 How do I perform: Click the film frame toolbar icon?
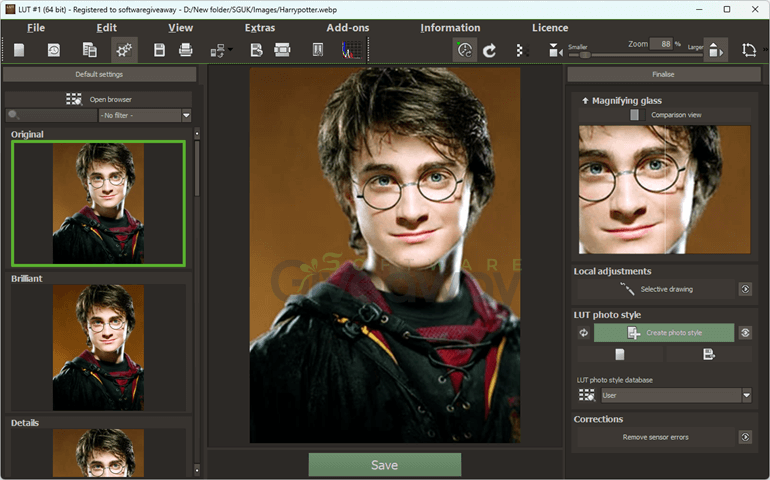pyautogui.click(x=282, y=50)
